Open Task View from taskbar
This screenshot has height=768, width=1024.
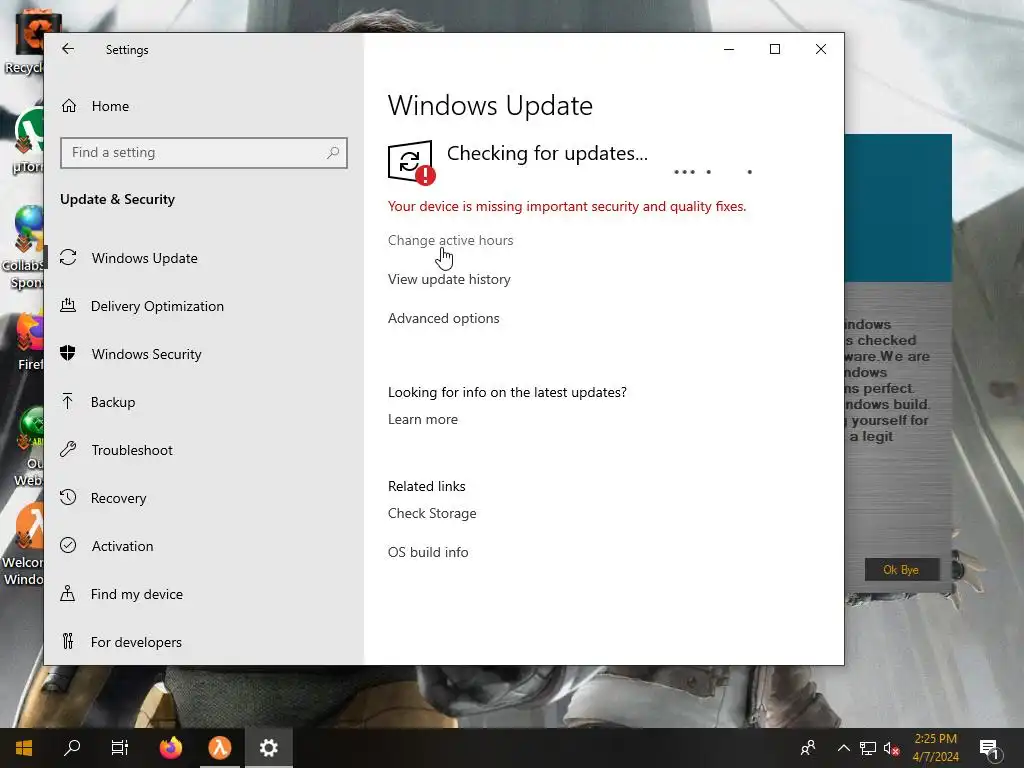pos(120,748)
